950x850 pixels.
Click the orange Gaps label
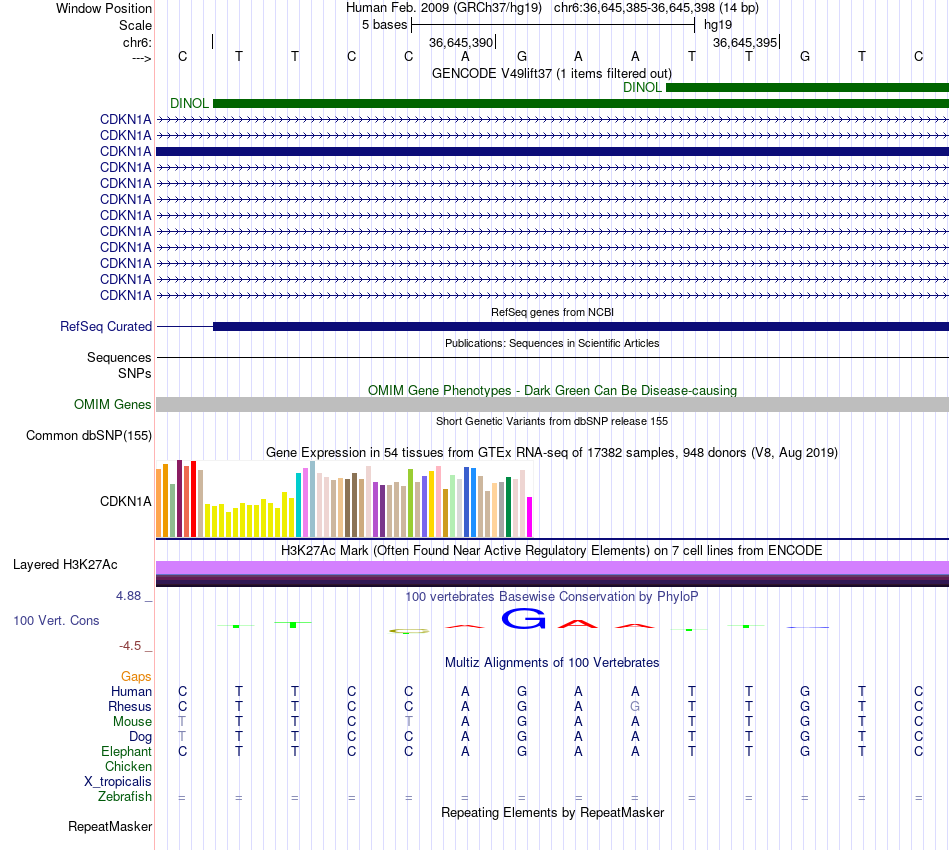pyautogui.click(x=136, y=677)
